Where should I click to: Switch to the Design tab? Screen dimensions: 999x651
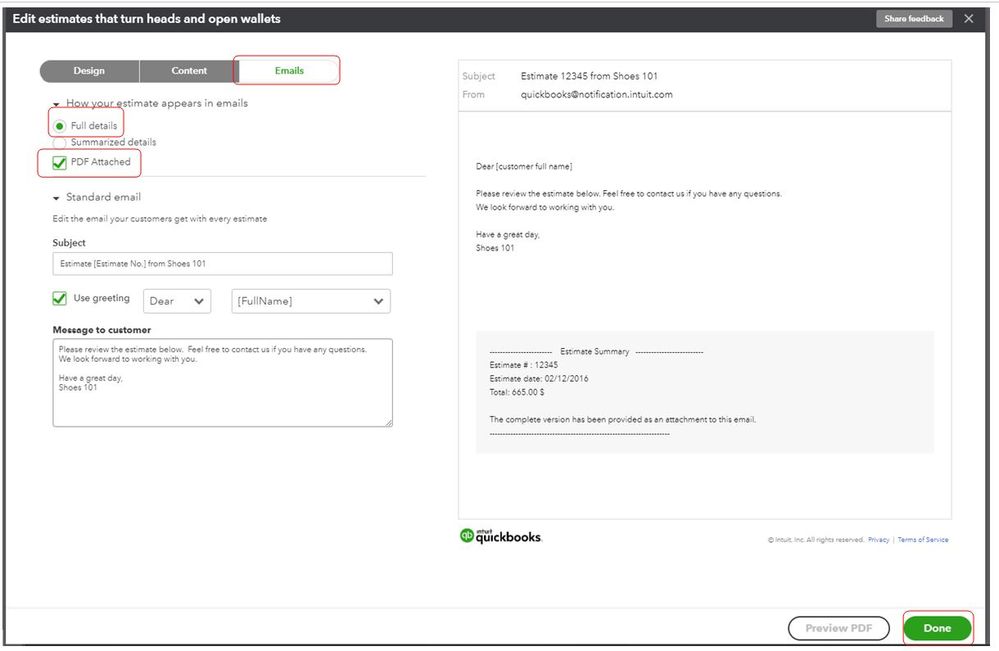[x=89, y=71]
